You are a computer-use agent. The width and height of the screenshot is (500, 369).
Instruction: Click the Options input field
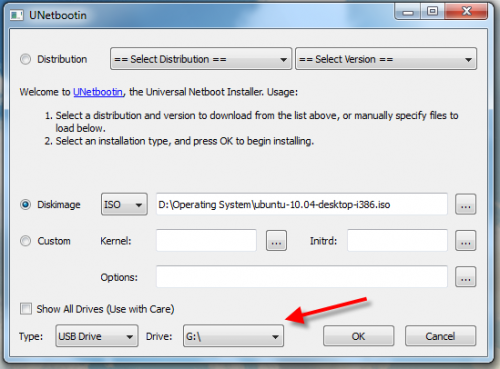302,277
